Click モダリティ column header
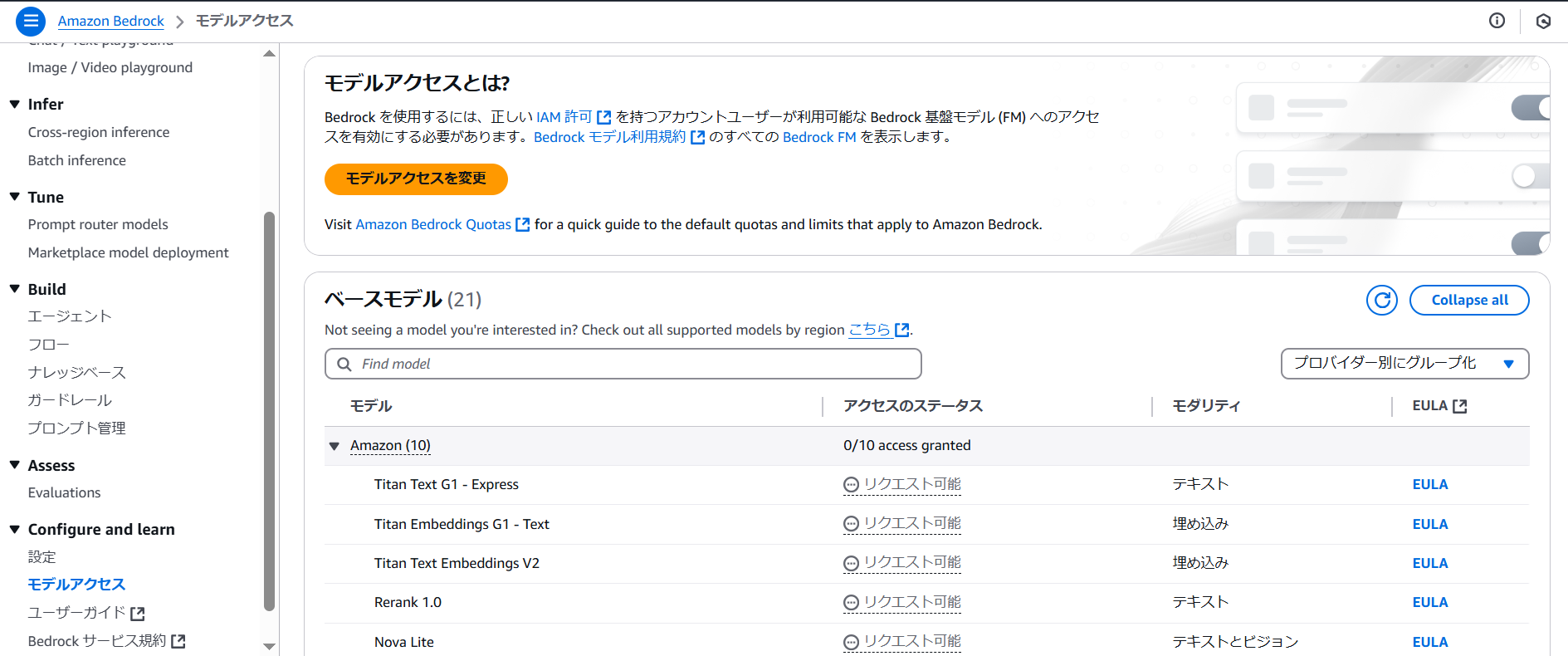This screenshot has width=1568, height=656. pyautogui.click(x=1206, y=406)
